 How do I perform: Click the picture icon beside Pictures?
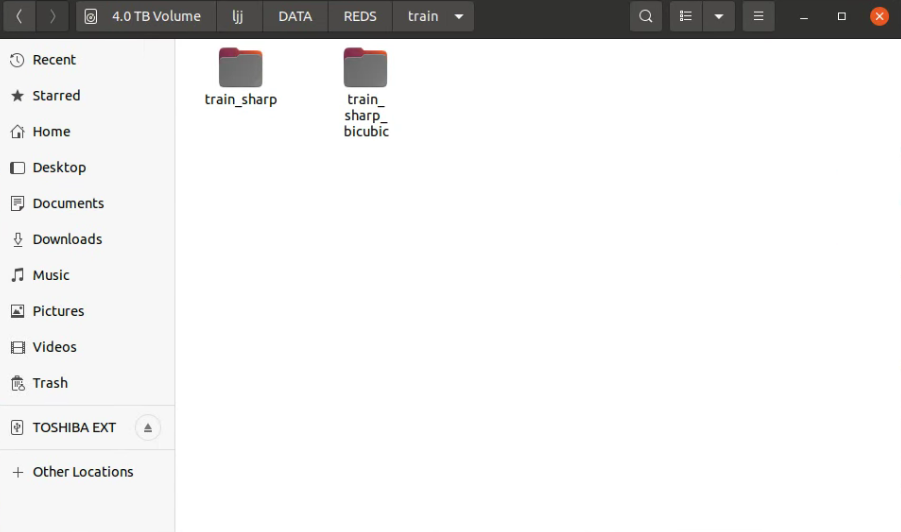17,311
